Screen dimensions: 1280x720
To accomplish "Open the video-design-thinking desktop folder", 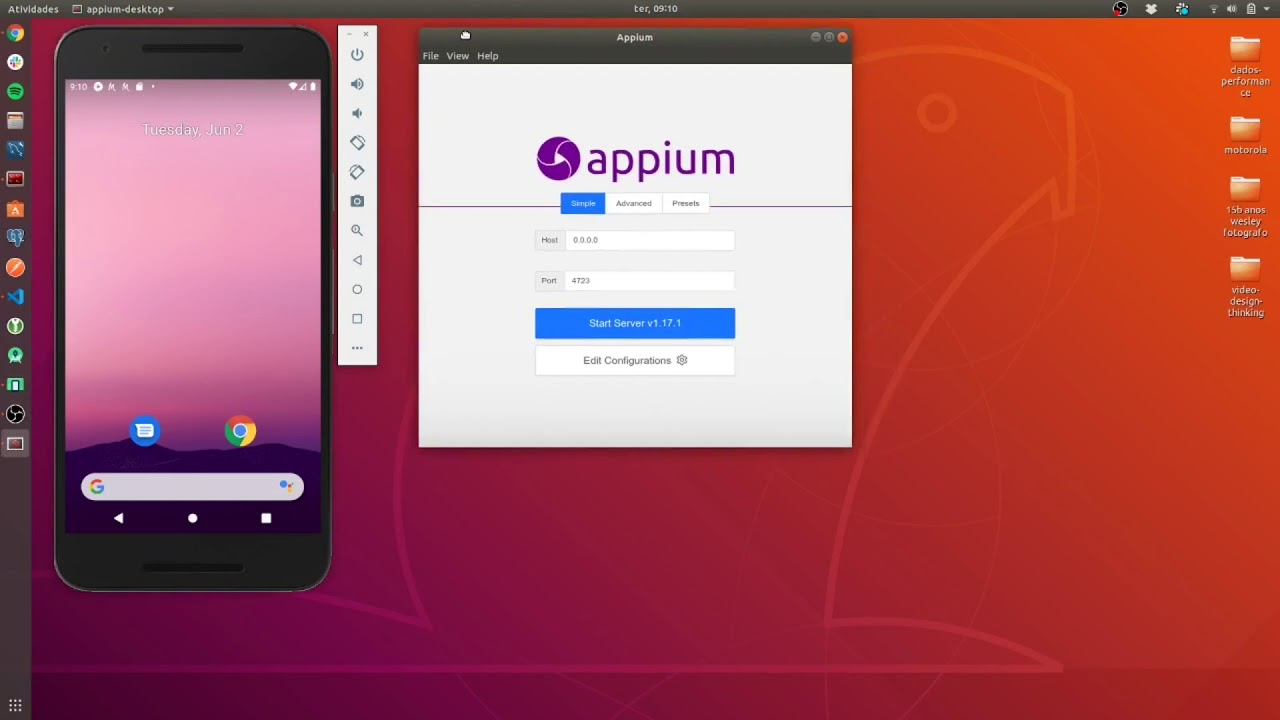I will point(1245,287).
